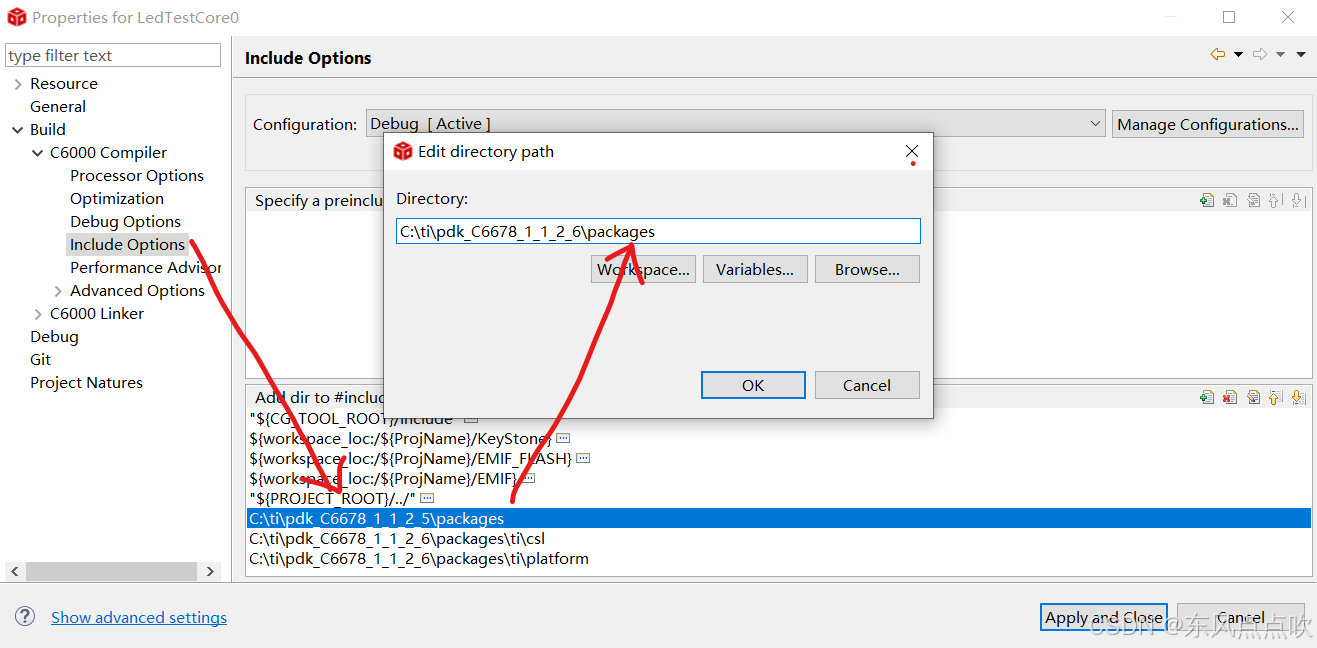Delete the selected #include search path entry

[1231, 397]
